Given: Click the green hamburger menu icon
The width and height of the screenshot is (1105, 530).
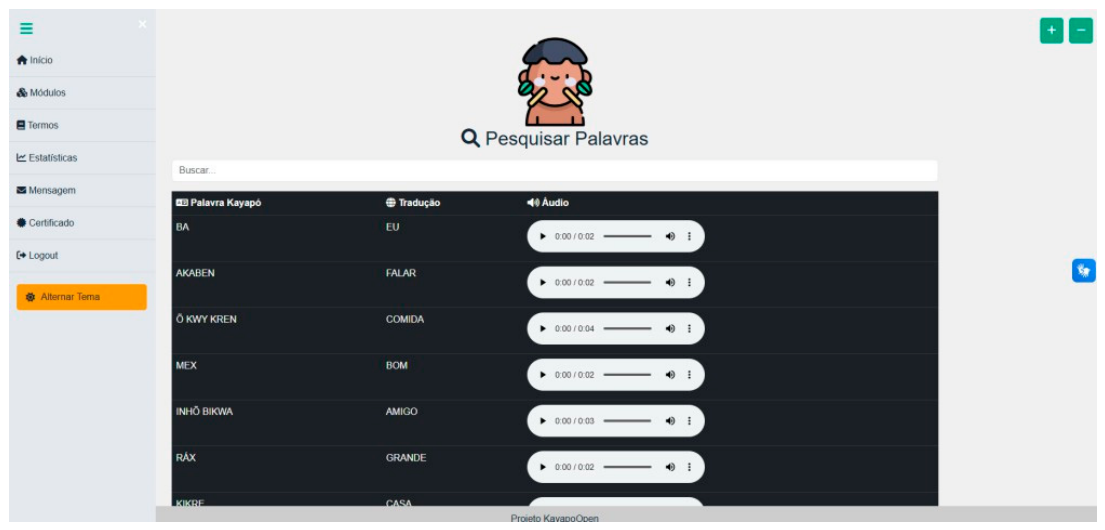Looking at the screenshot, I should pos(26,29).
